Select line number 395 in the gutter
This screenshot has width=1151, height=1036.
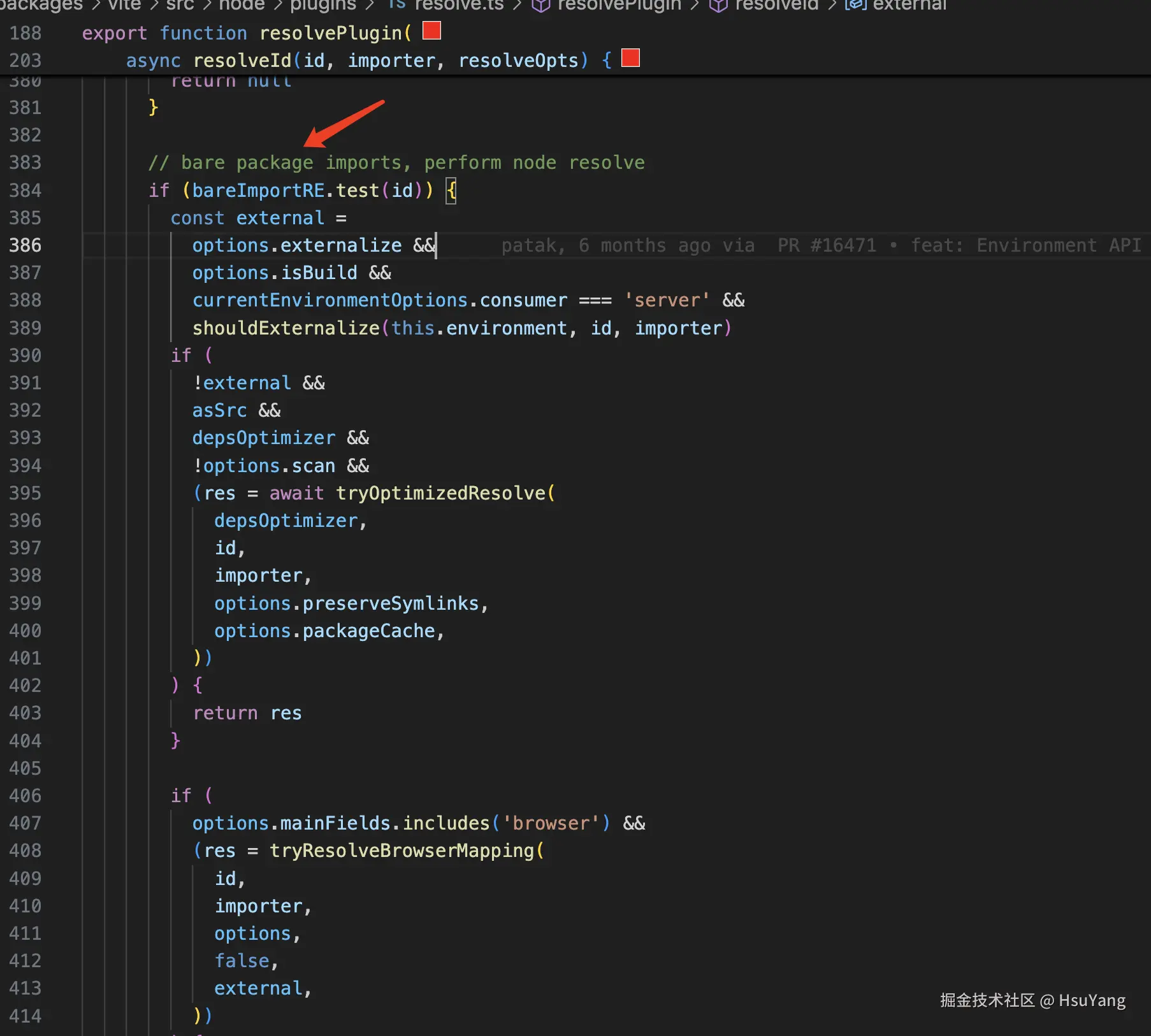tap(25, 493)
